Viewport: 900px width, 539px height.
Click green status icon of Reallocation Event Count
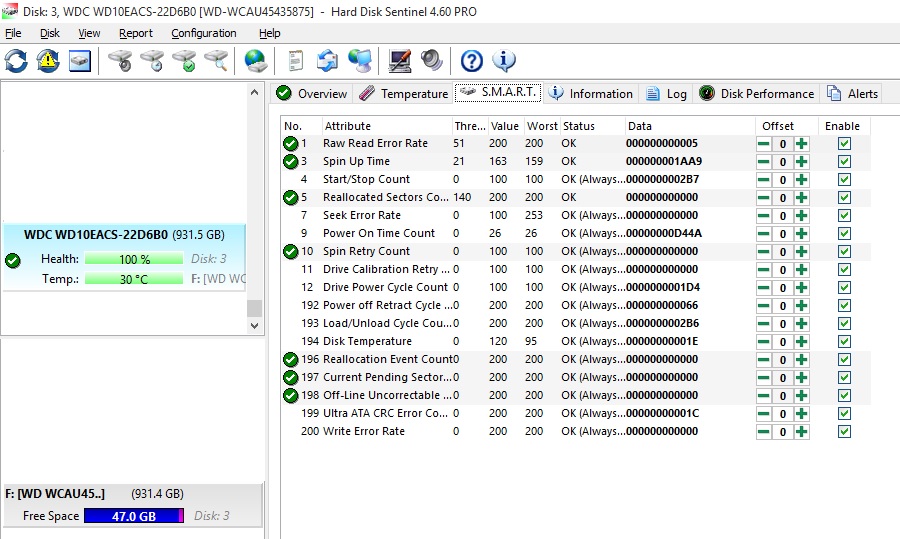click(x=290, y=359)
